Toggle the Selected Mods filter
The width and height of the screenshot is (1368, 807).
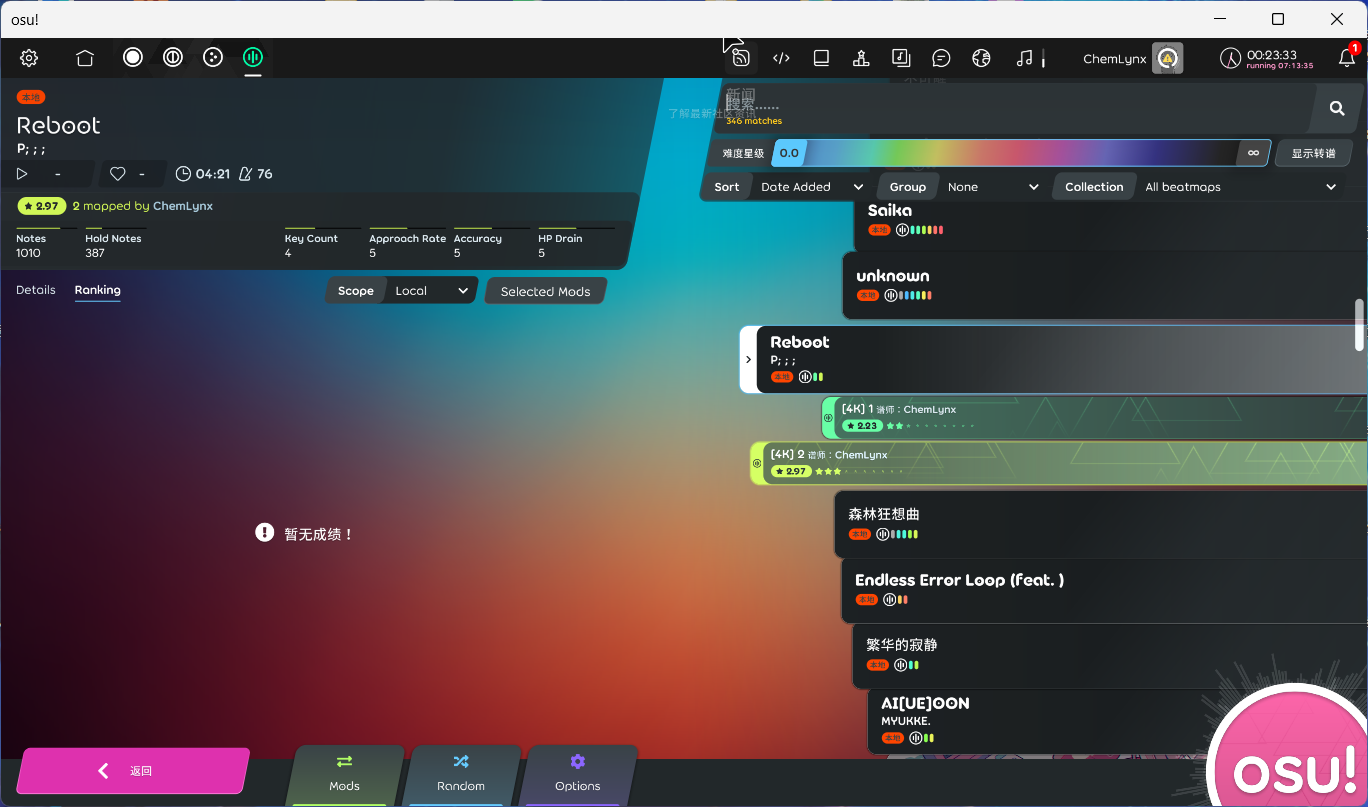545,291
